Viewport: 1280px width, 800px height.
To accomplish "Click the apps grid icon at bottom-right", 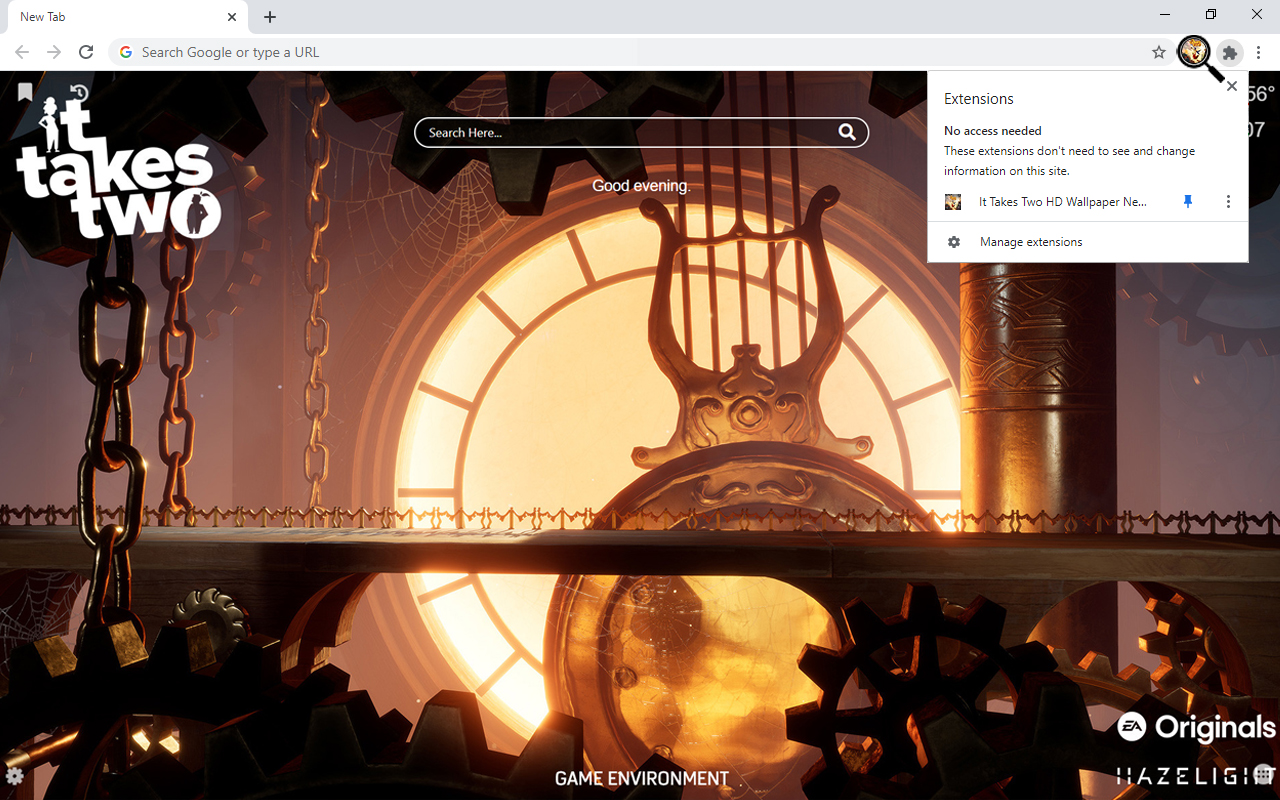I will [x=1263, y=774].
